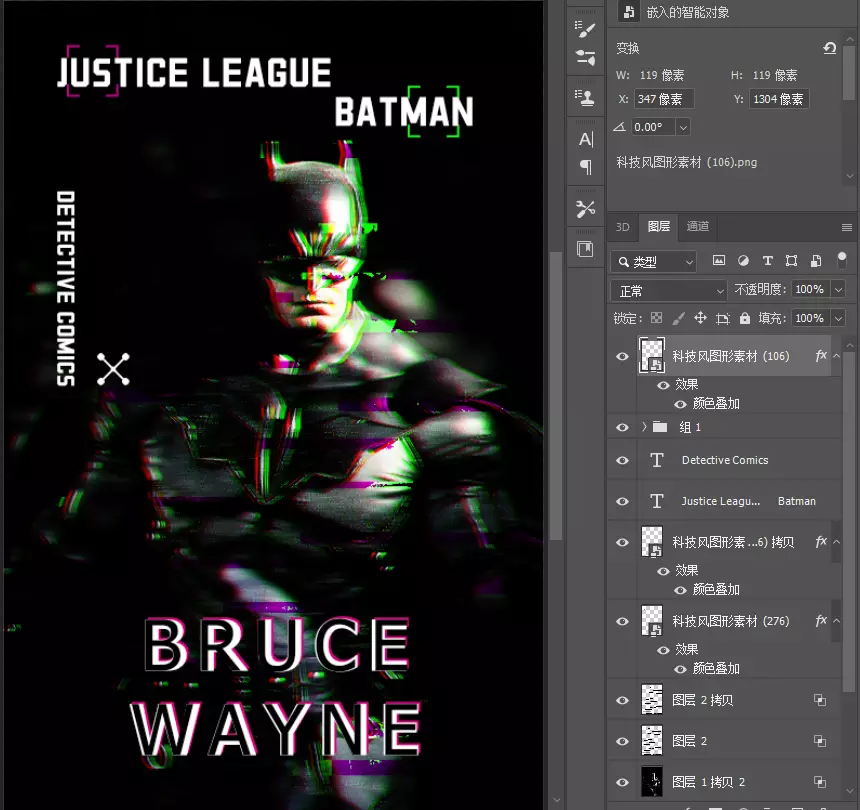Screen dimensions: 860x810
Task: Click the opacity 100% value field
Action: coord(811,289)
